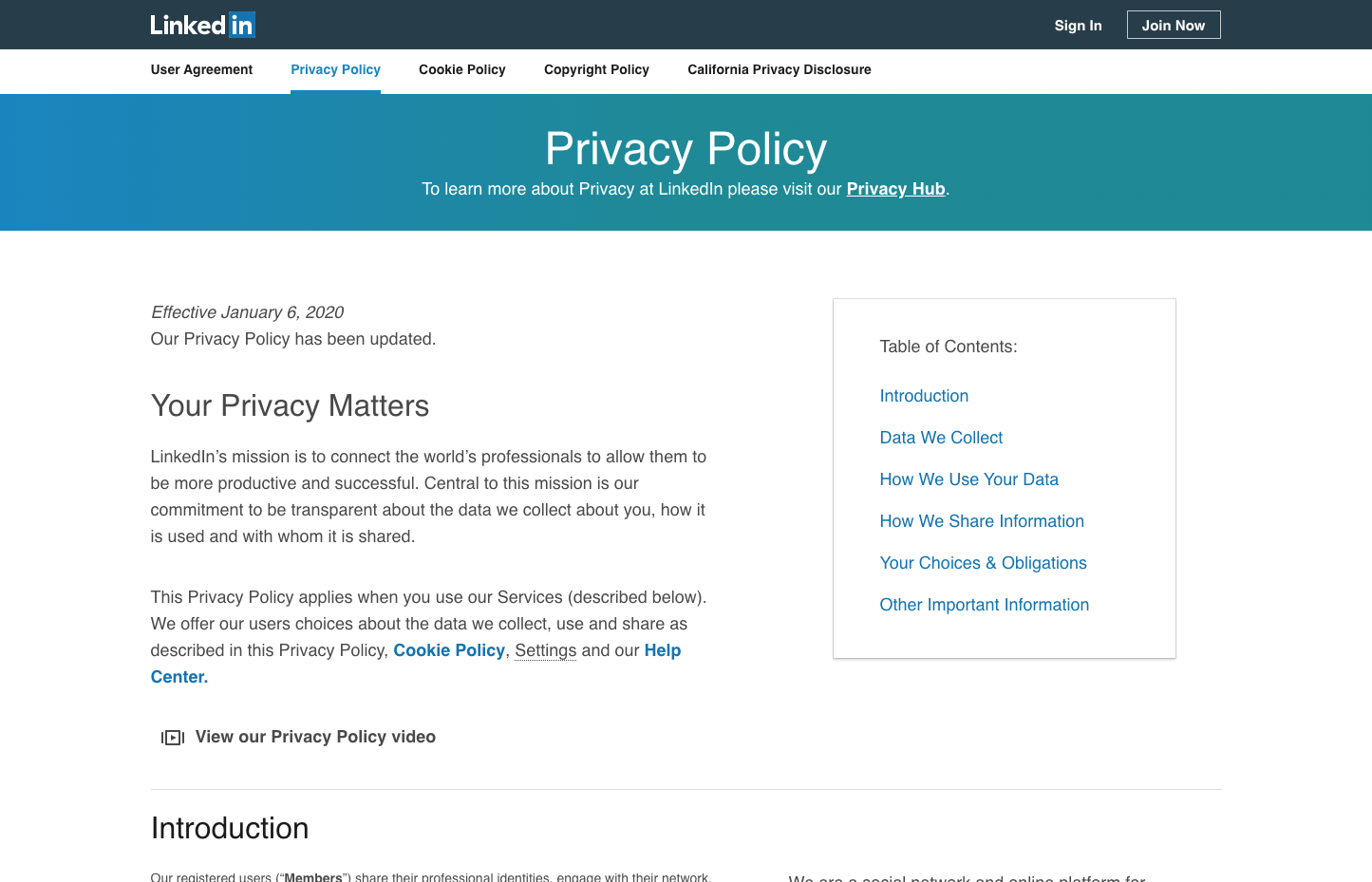The width and height of the screenshot is (1372, 882).
Task: Click View our Privacy Policy video text
Action: coord(315,737)
